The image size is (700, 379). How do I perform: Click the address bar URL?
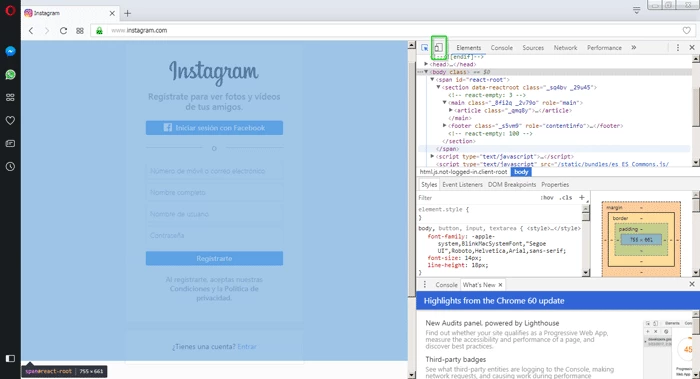[139, 30]
